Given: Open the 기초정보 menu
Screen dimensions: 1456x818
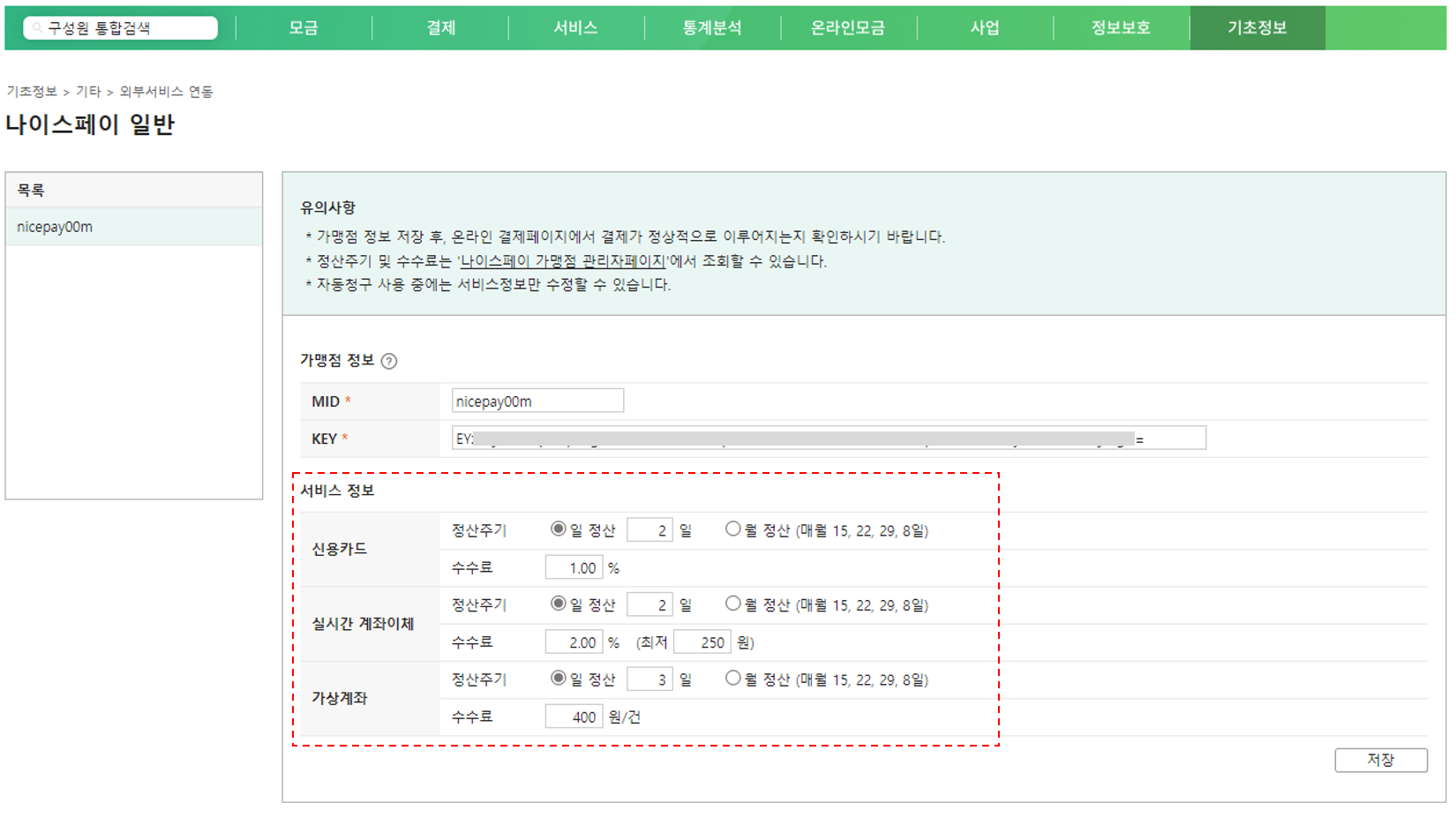Looking at the screenshot, I should pos(1257,28).
